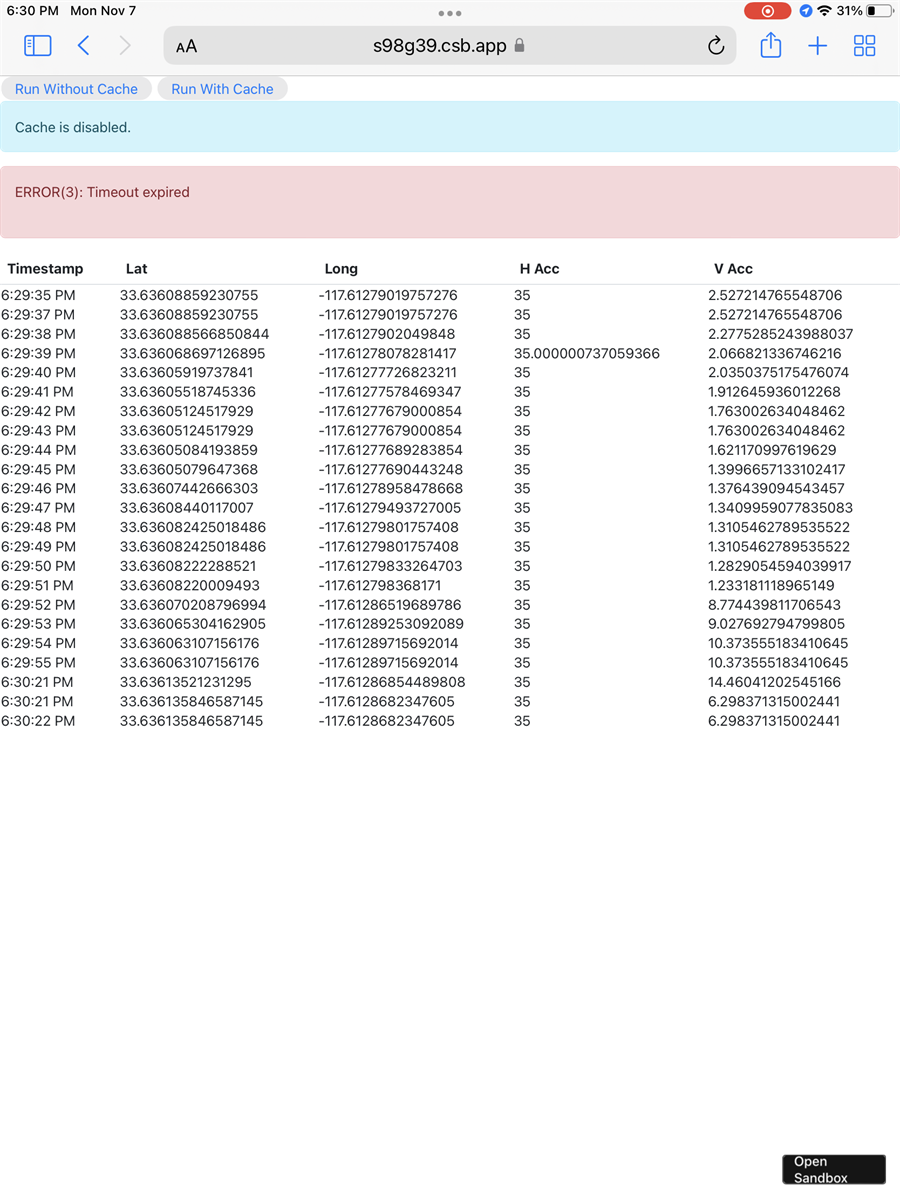900x1200 pixels.
Task: Tap the screen recording indicator
Action: tap(768, 11)
